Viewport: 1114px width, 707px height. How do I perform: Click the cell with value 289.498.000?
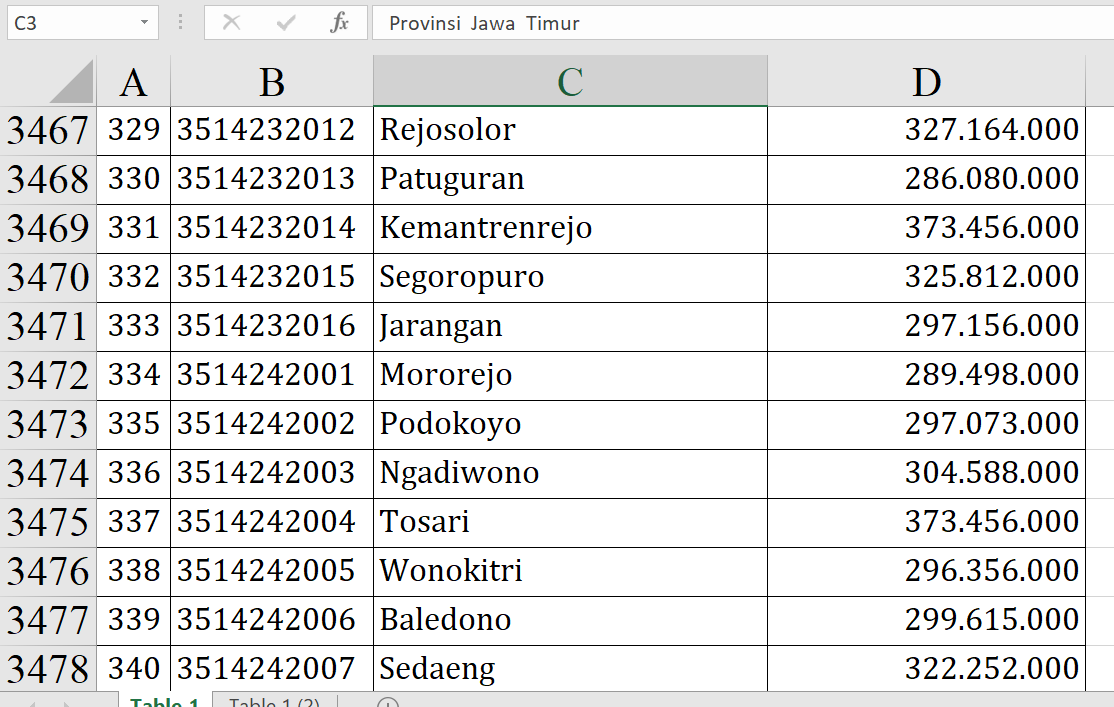[926, 375]
